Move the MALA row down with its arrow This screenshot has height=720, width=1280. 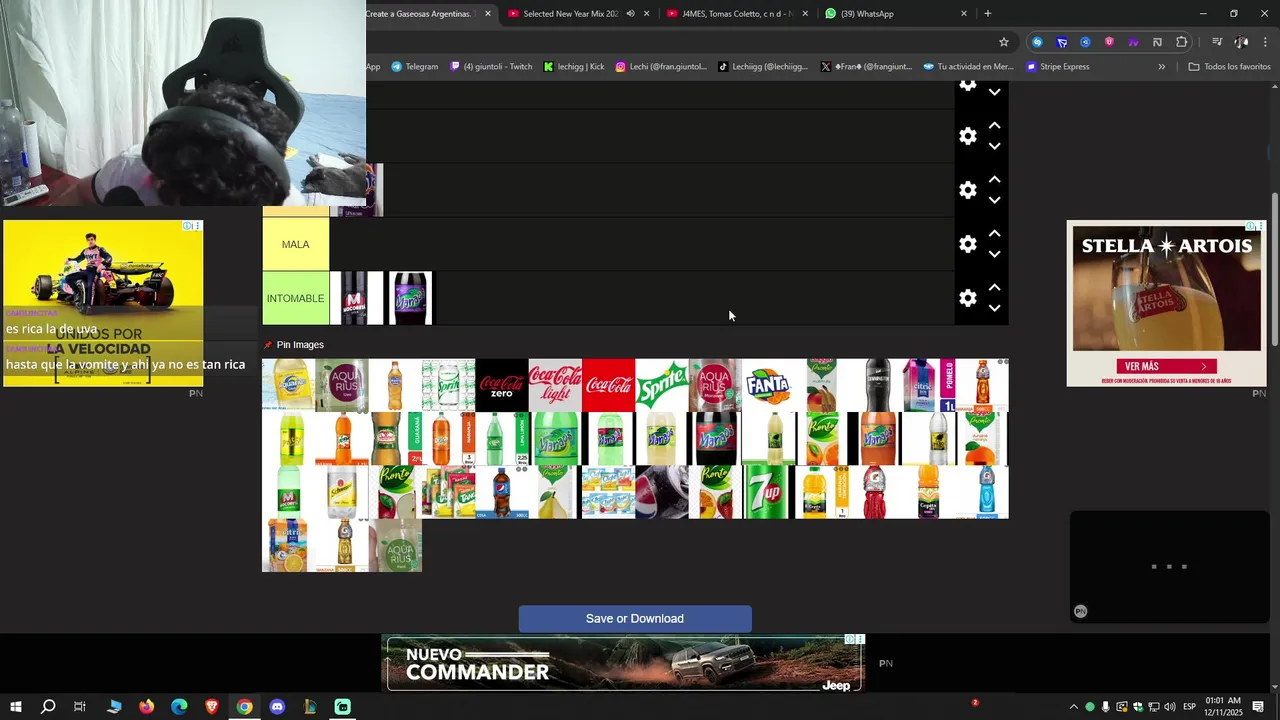point(994,254)
